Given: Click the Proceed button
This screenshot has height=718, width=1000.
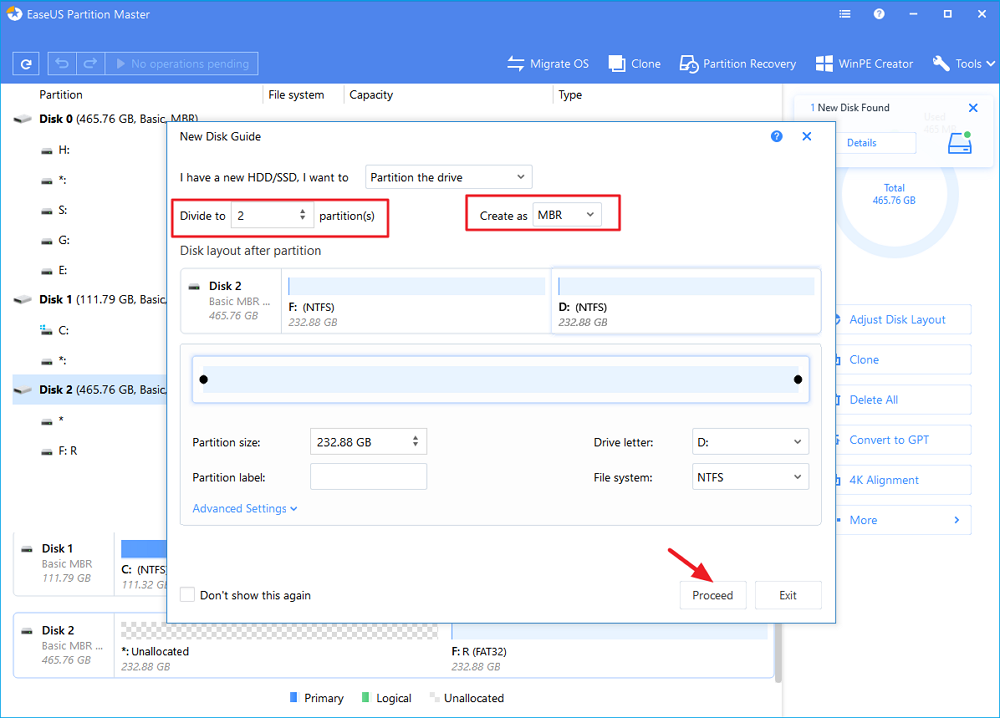Looking at the screenshot, I should (x=713, y=595).
